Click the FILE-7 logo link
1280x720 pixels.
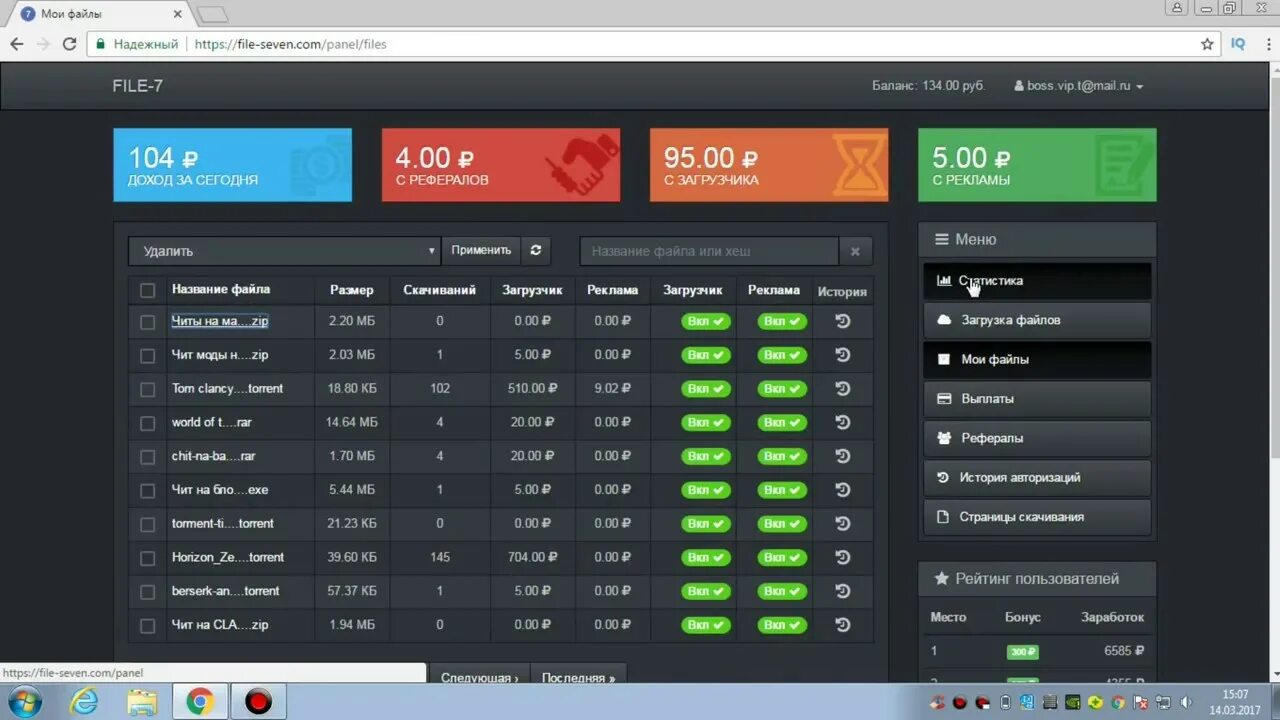point(138,86)
